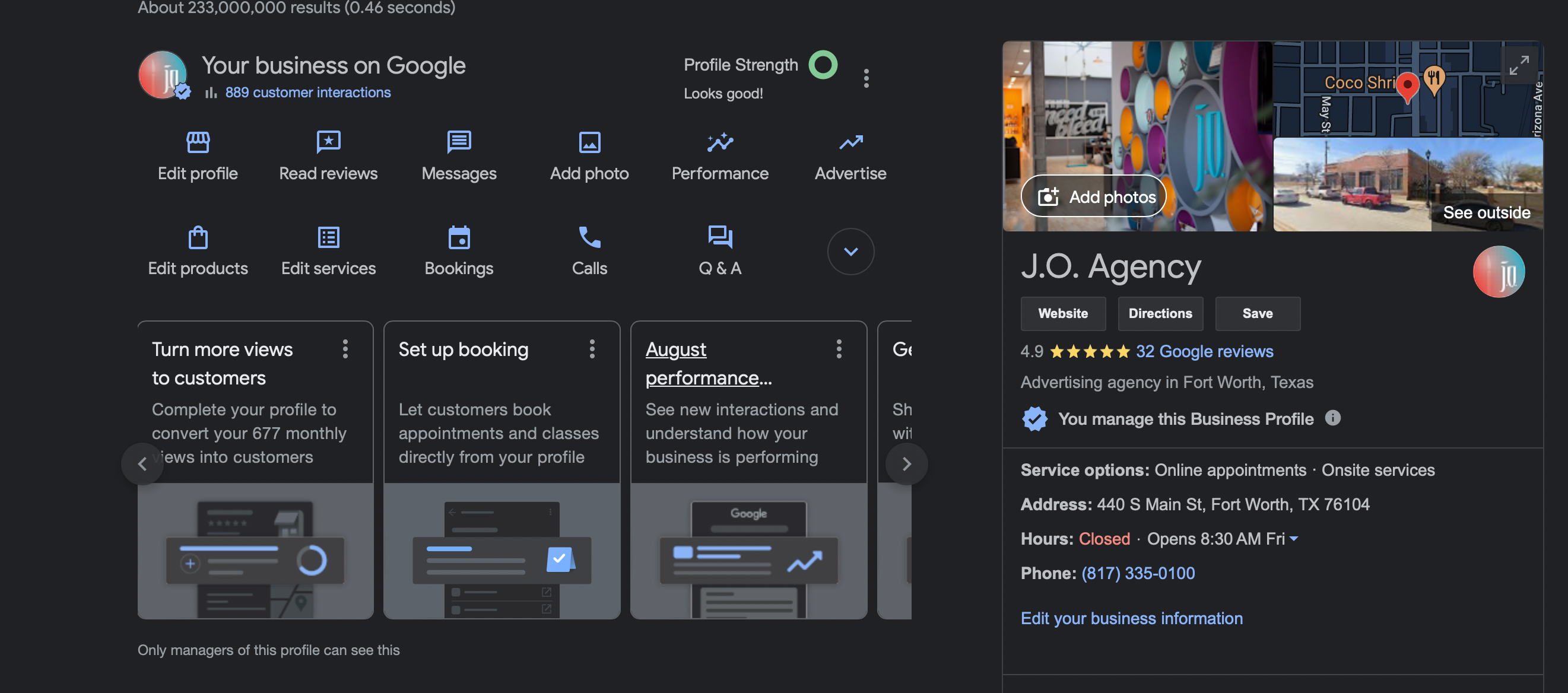1568x693 pixels.
Task: Click the business avatar next to Your business on Google
Action: coord(164,75)
